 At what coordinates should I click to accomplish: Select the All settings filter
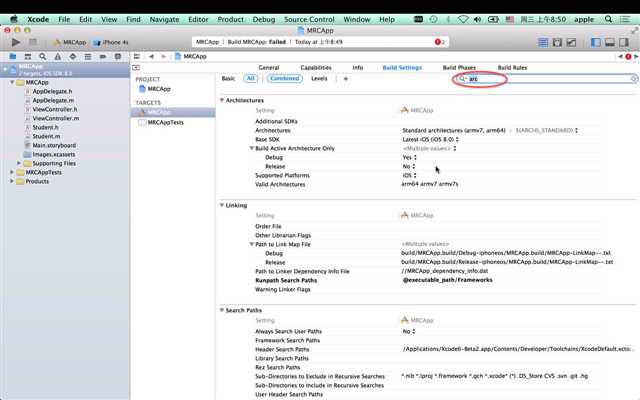click(251, 78)
